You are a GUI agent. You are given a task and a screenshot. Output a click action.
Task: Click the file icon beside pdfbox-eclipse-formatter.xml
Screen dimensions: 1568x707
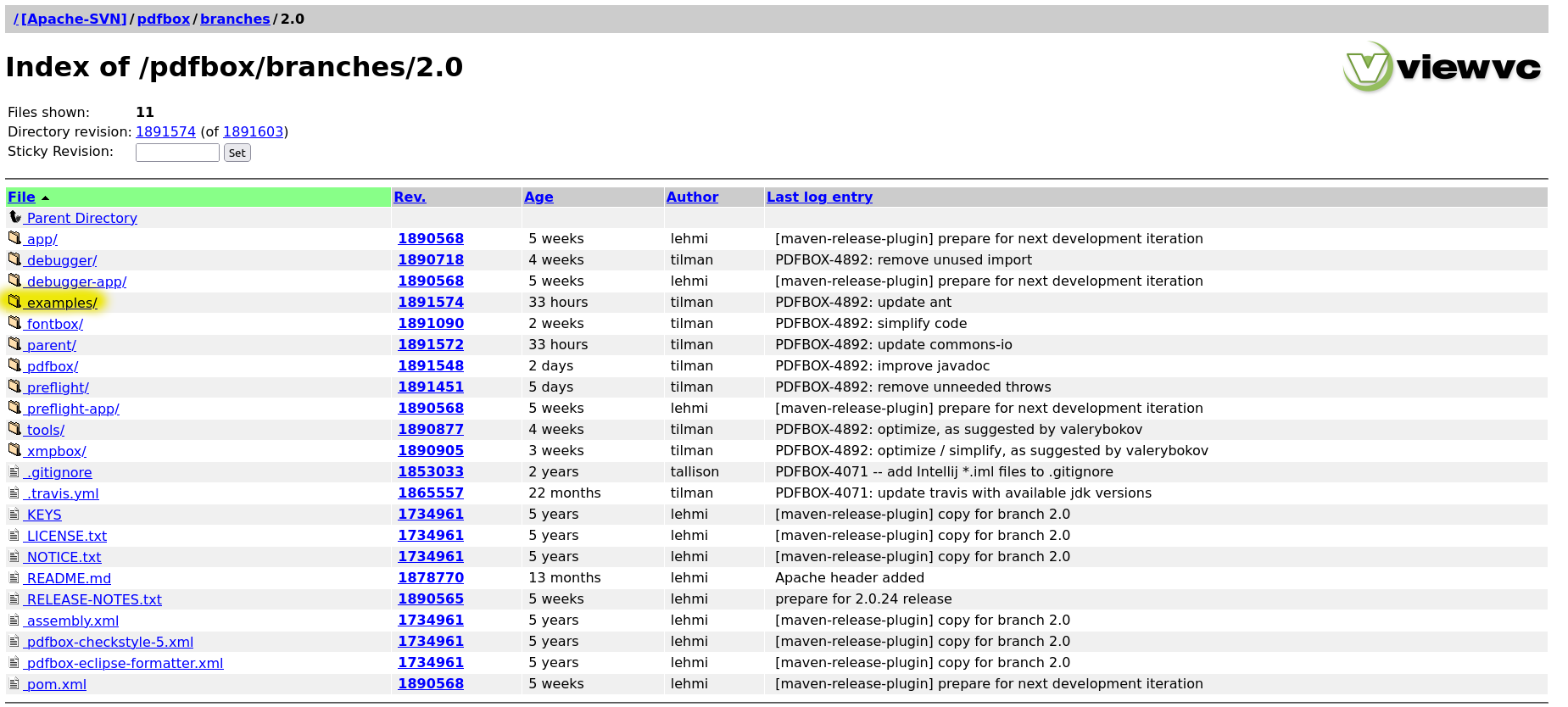tap(14, 663)
